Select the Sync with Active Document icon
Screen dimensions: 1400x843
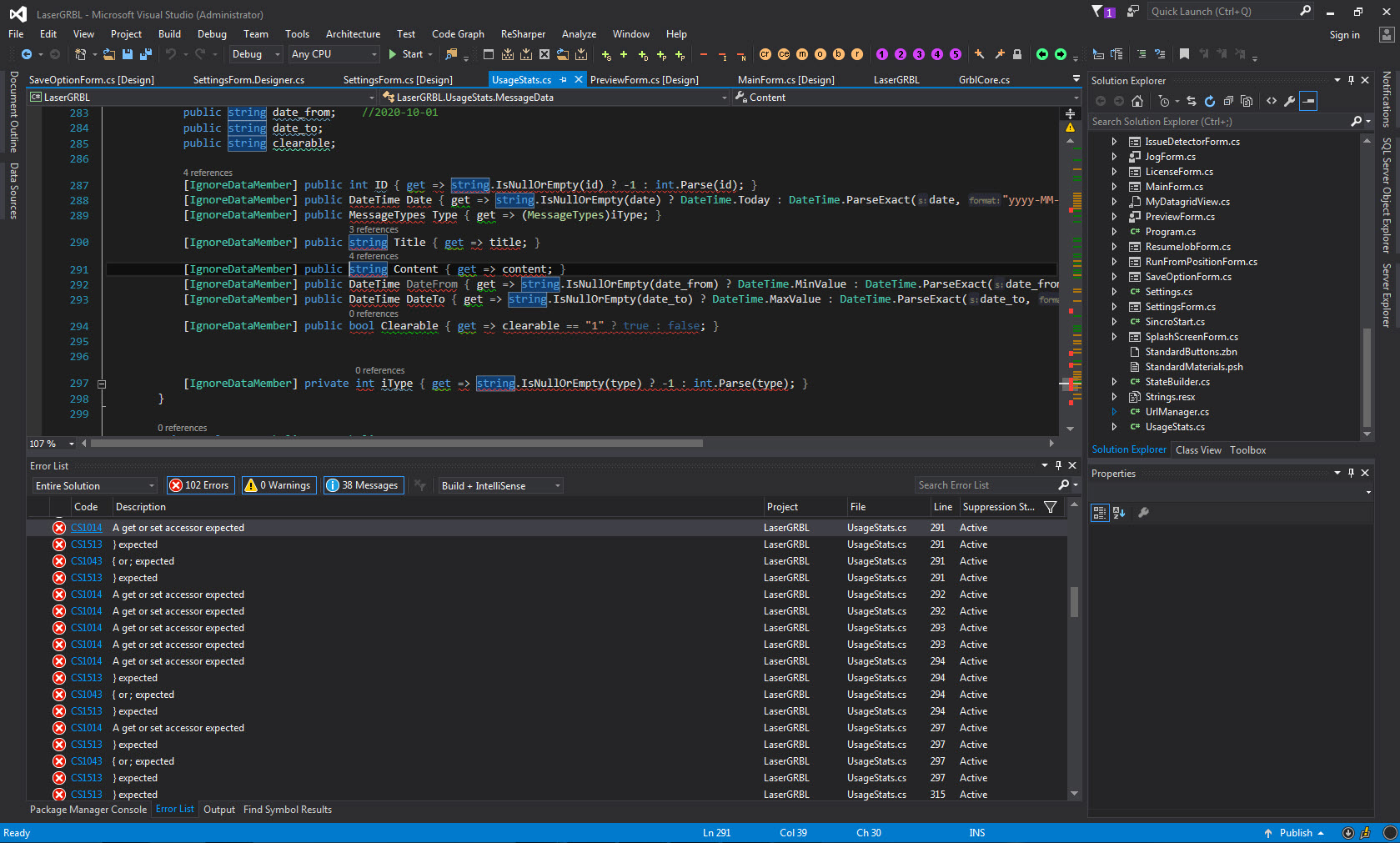(1191, 101)
